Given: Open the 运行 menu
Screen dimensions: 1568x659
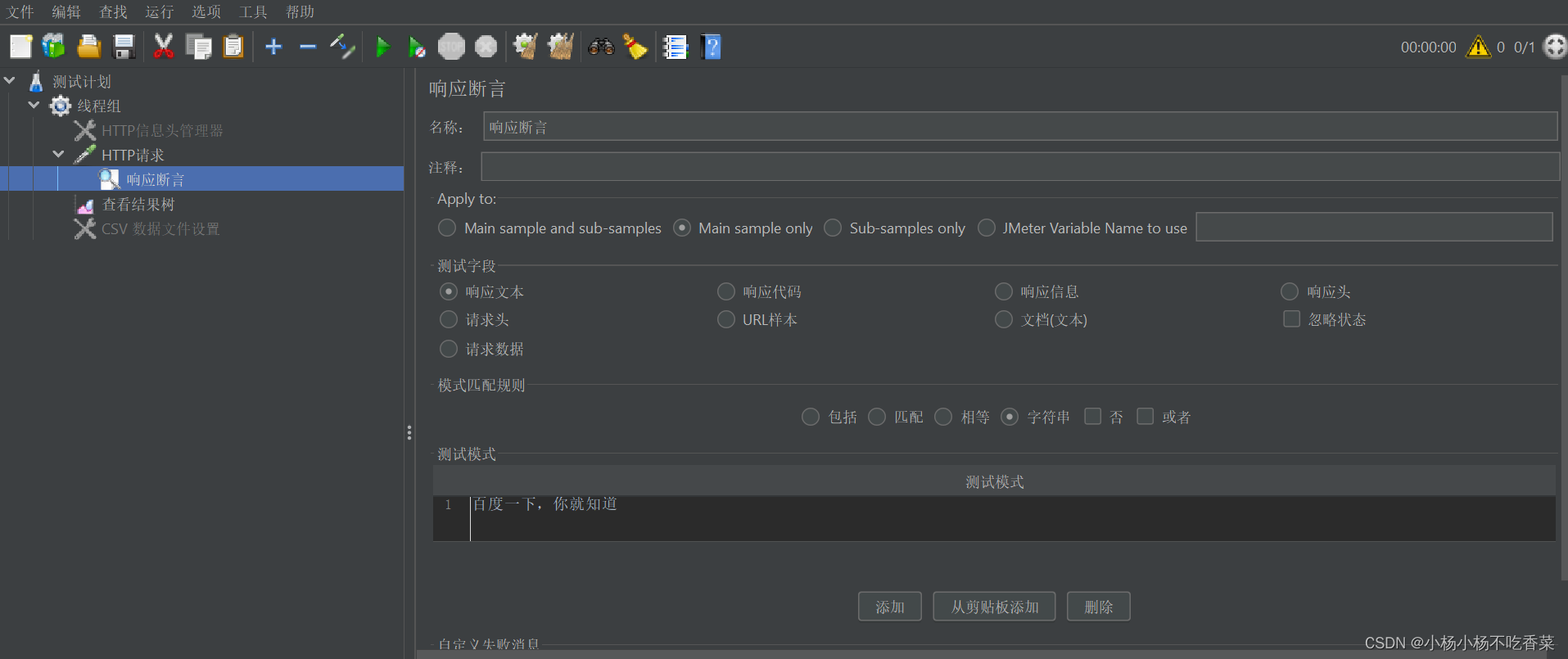Looking at the screenshot, I should (160, 11).
